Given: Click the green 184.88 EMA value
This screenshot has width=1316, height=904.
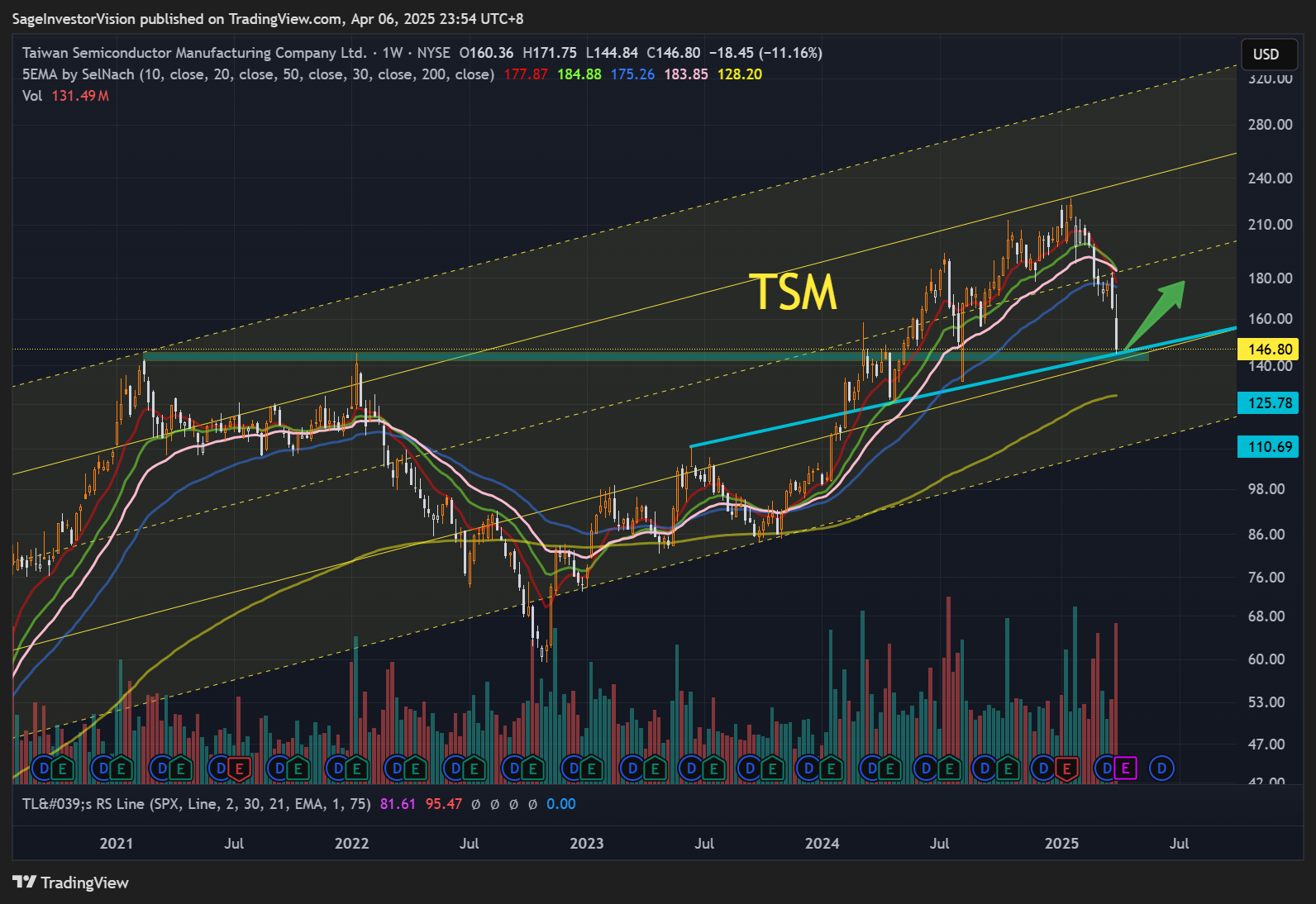Looking at the screenshot, I should 579,74.
